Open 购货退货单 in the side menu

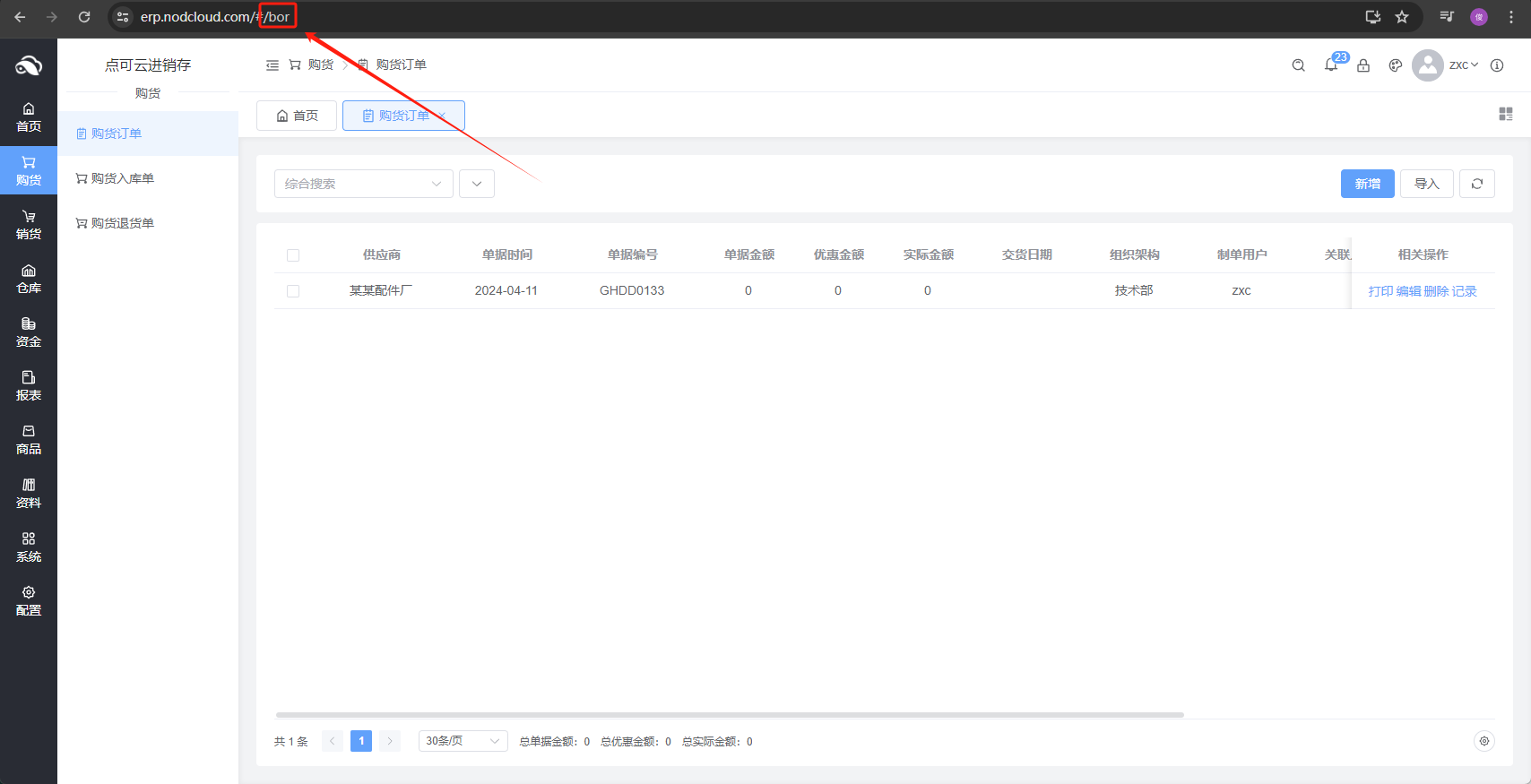click(148, 223)
